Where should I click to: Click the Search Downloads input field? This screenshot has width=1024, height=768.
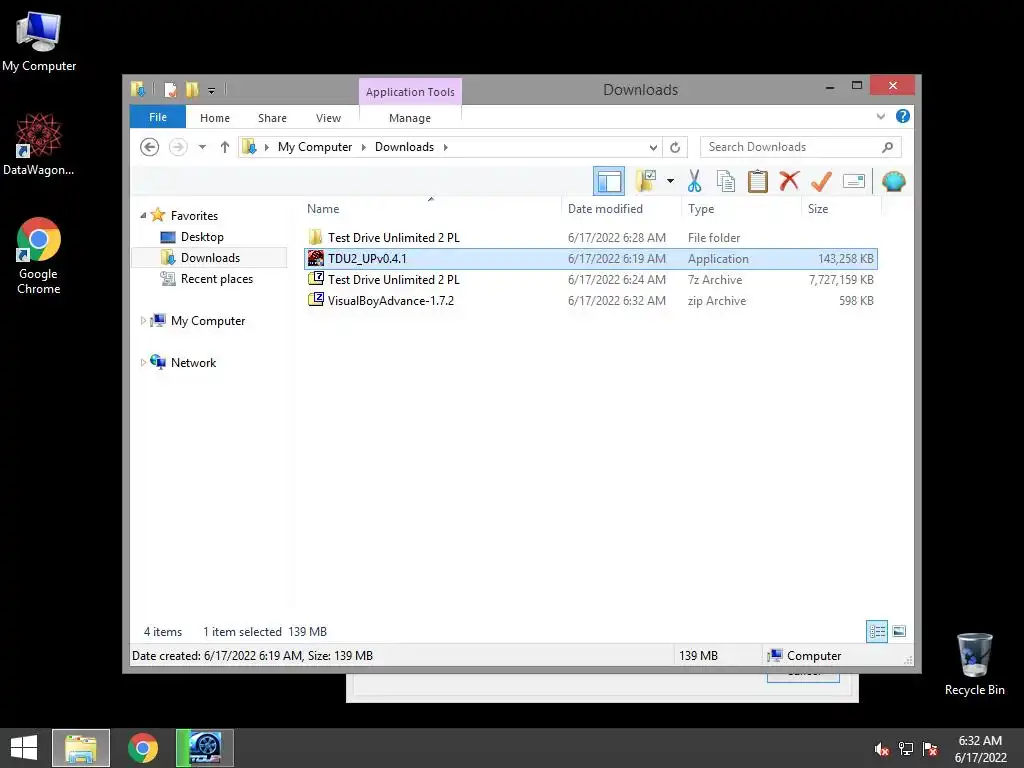pos(790,147)
